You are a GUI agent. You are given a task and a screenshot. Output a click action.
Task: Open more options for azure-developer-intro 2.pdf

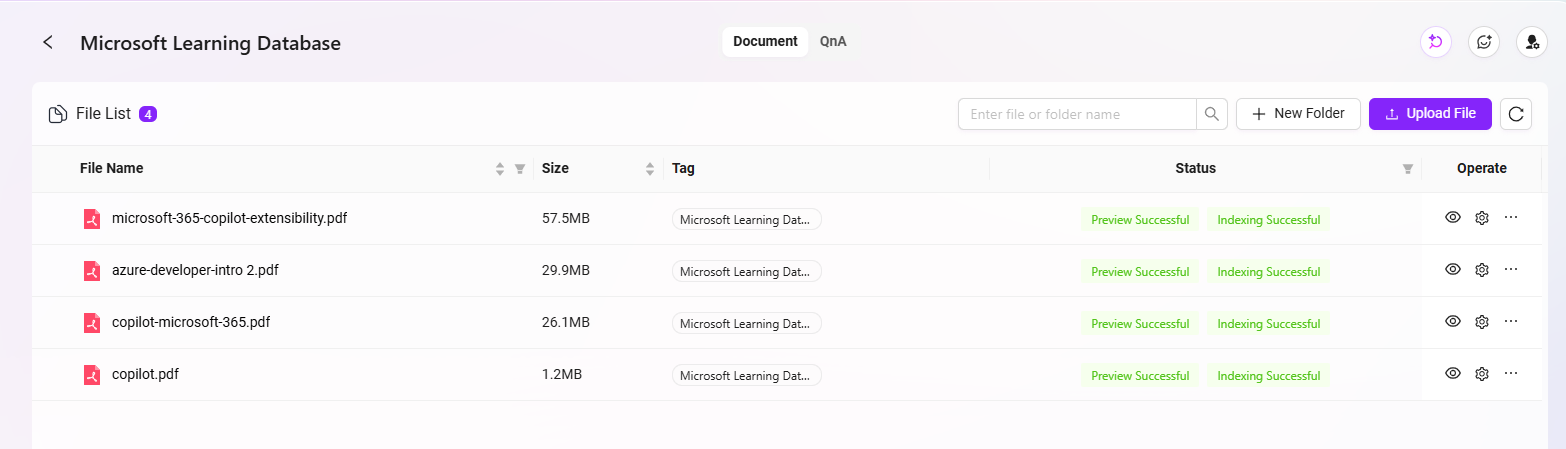[1511, 269]
